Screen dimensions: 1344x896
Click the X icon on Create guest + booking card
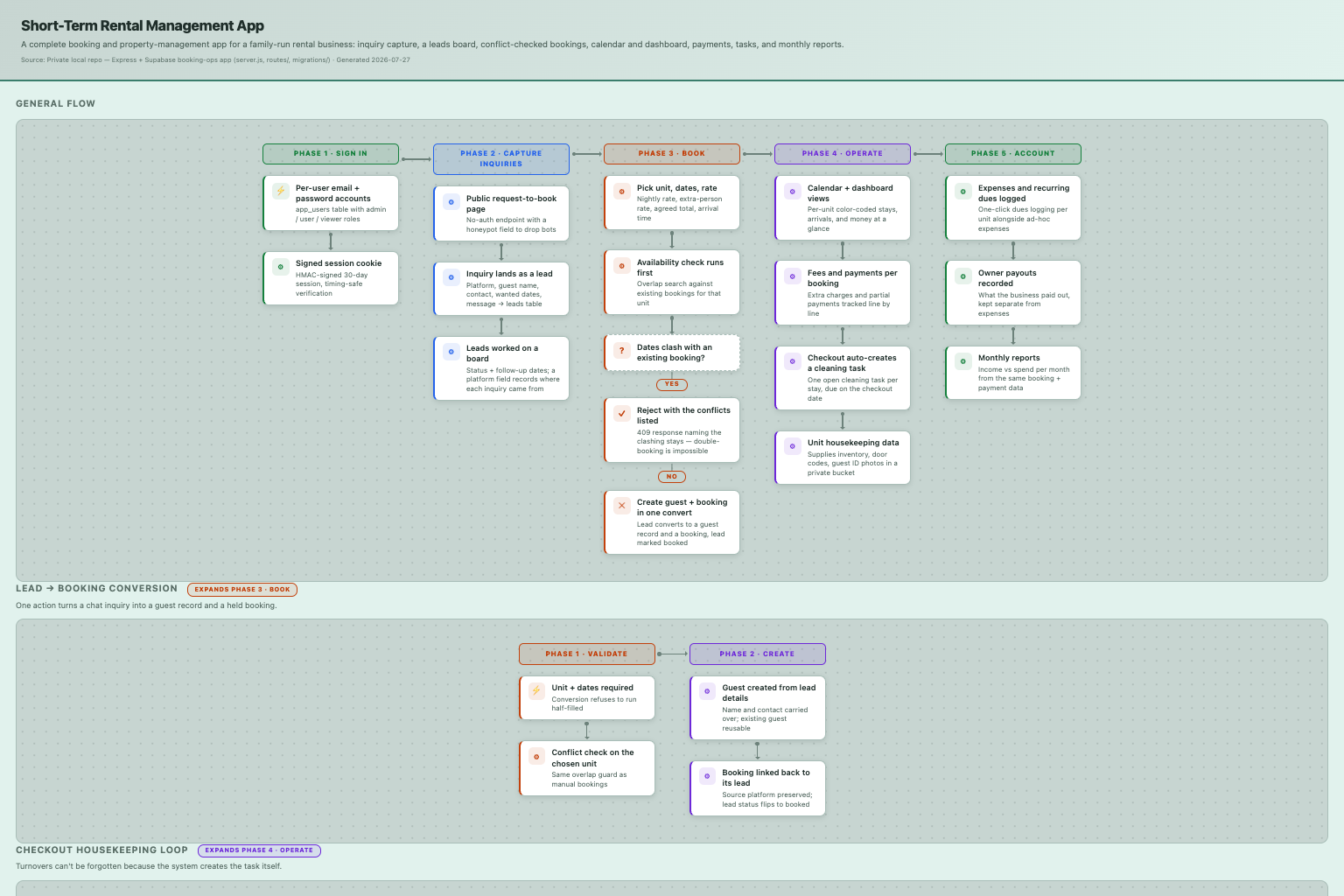coord(622,505)
